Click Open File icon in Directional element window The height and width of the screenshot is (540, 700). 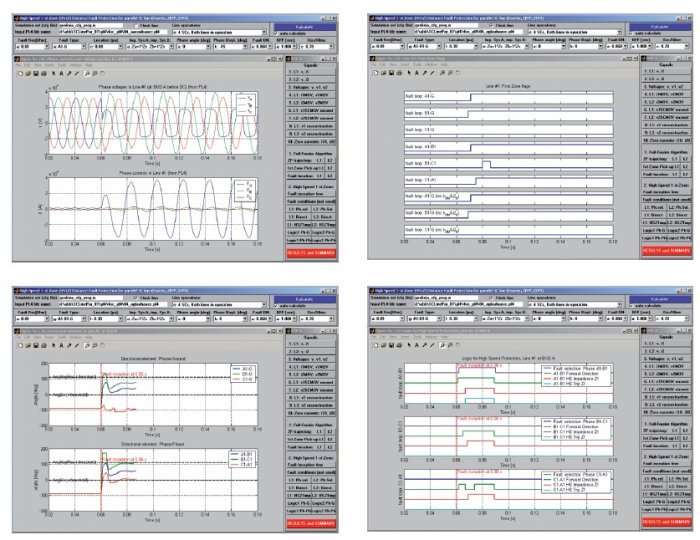[28, 345]
